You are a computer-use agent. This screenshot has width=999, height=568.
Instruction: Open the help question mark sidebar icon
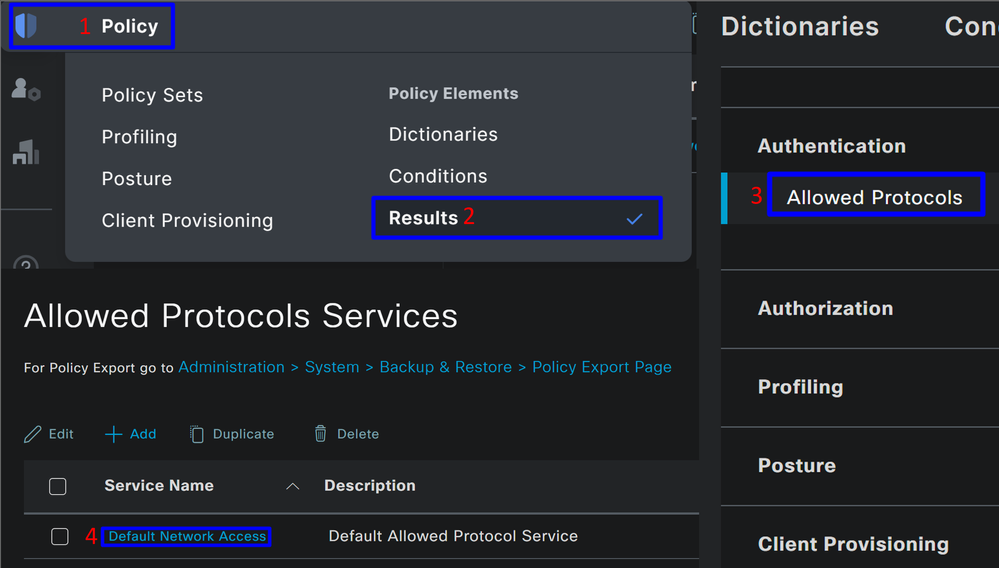[26, 262]
